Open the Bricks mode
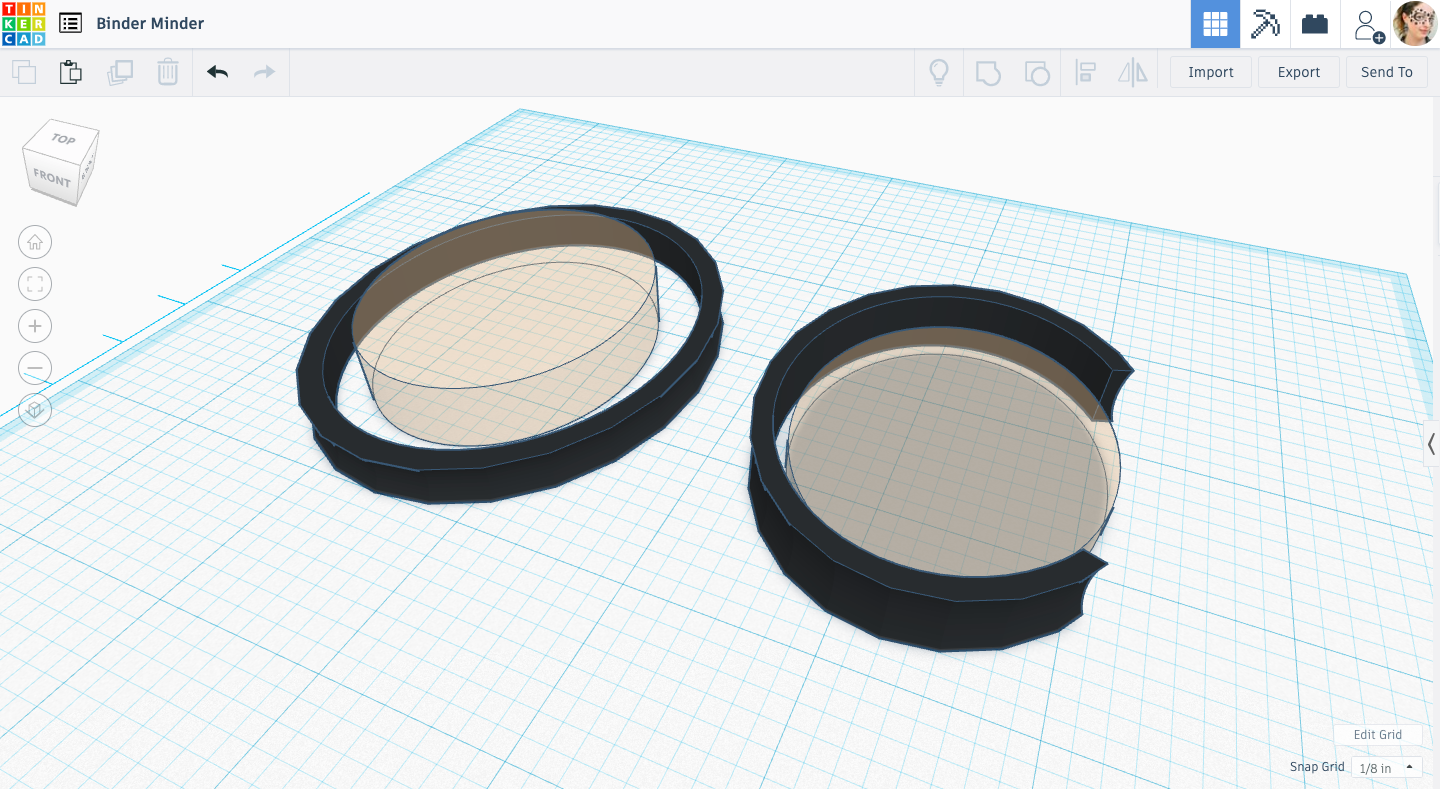 coord(1315,24)
